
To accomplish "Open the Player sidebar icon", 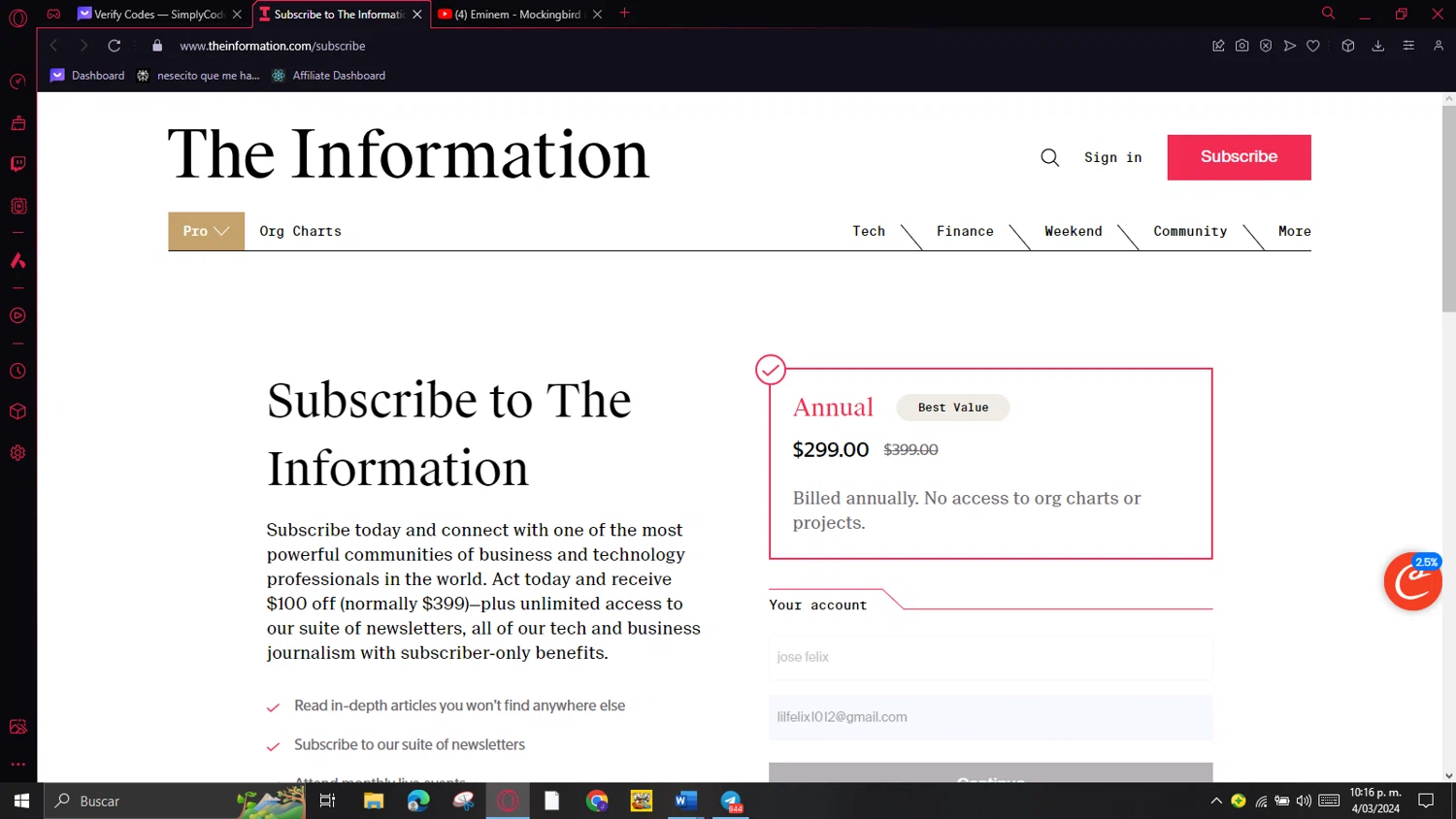I will [17, 315].
